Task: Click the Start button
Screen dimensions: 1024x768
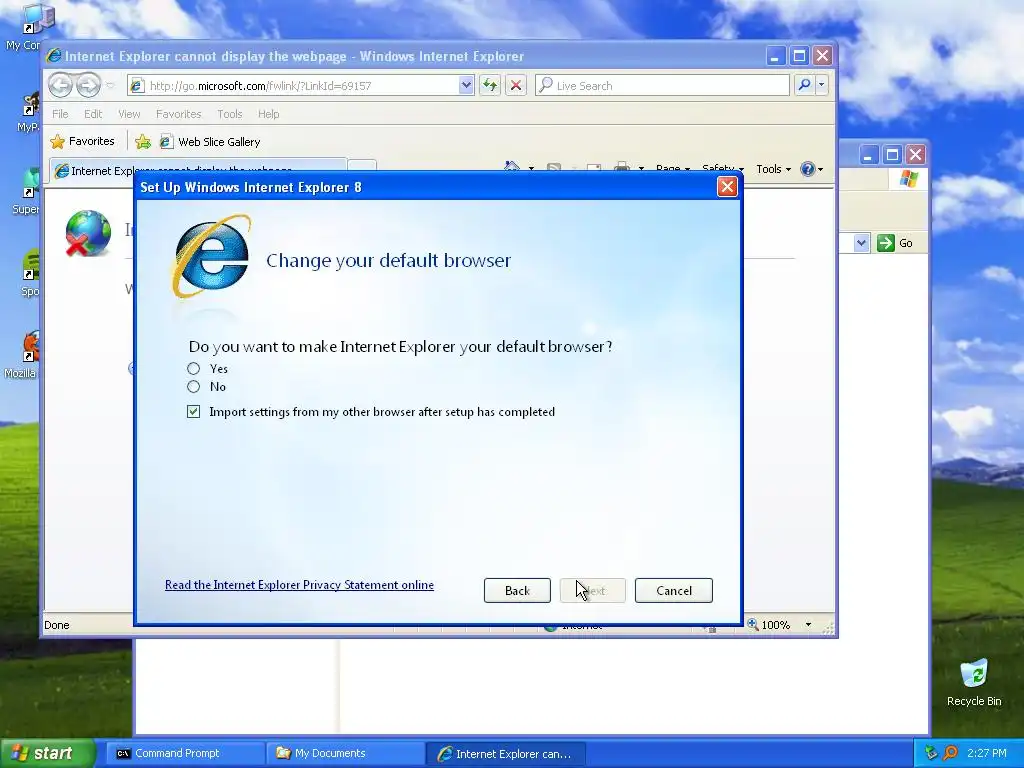Action: tap(47, 753)
